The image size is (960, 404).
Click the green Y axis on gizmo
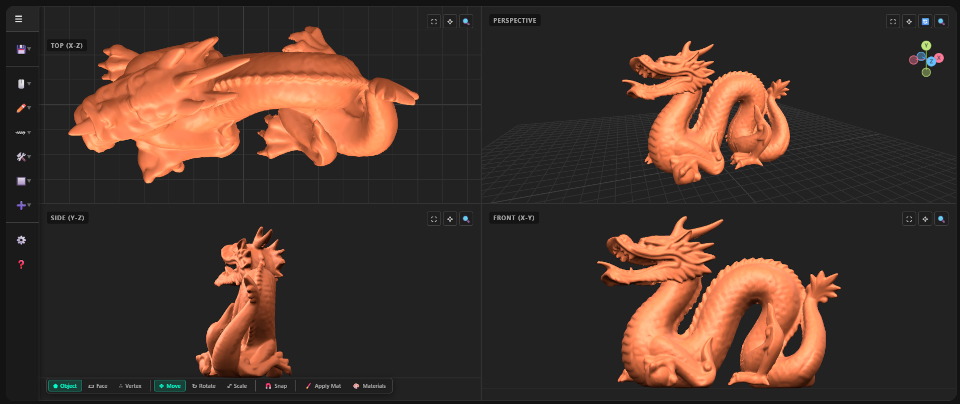pyautogui.click(x=927, y=45)
